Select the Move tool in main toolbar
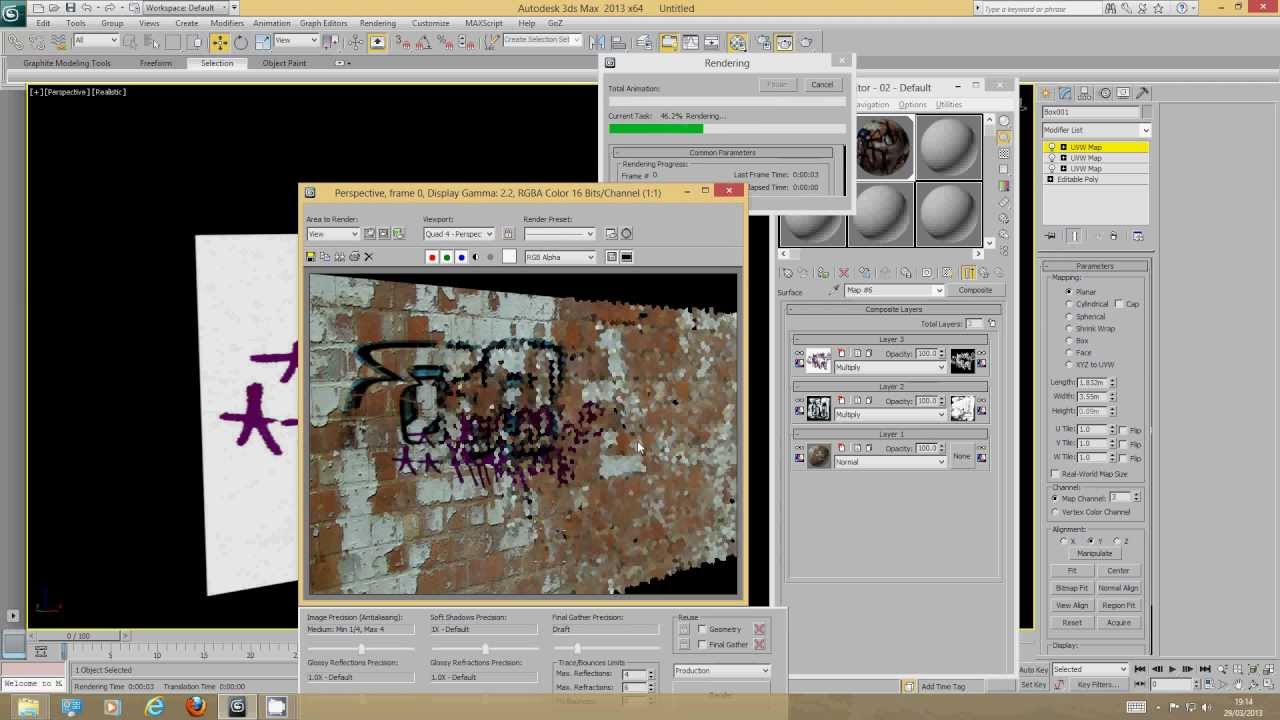1280x720 pixels. (x=219, y=42)
